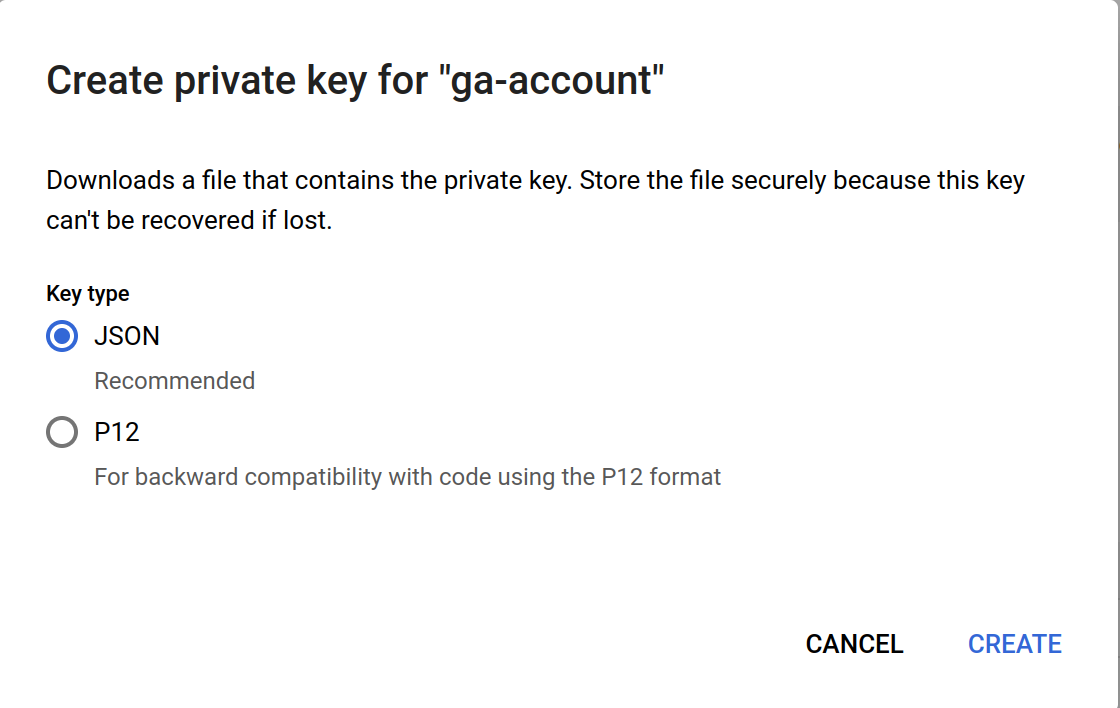
Task: Click the selected JSON radio indicator
Action: pyautogui.click(x=61, y=336)
